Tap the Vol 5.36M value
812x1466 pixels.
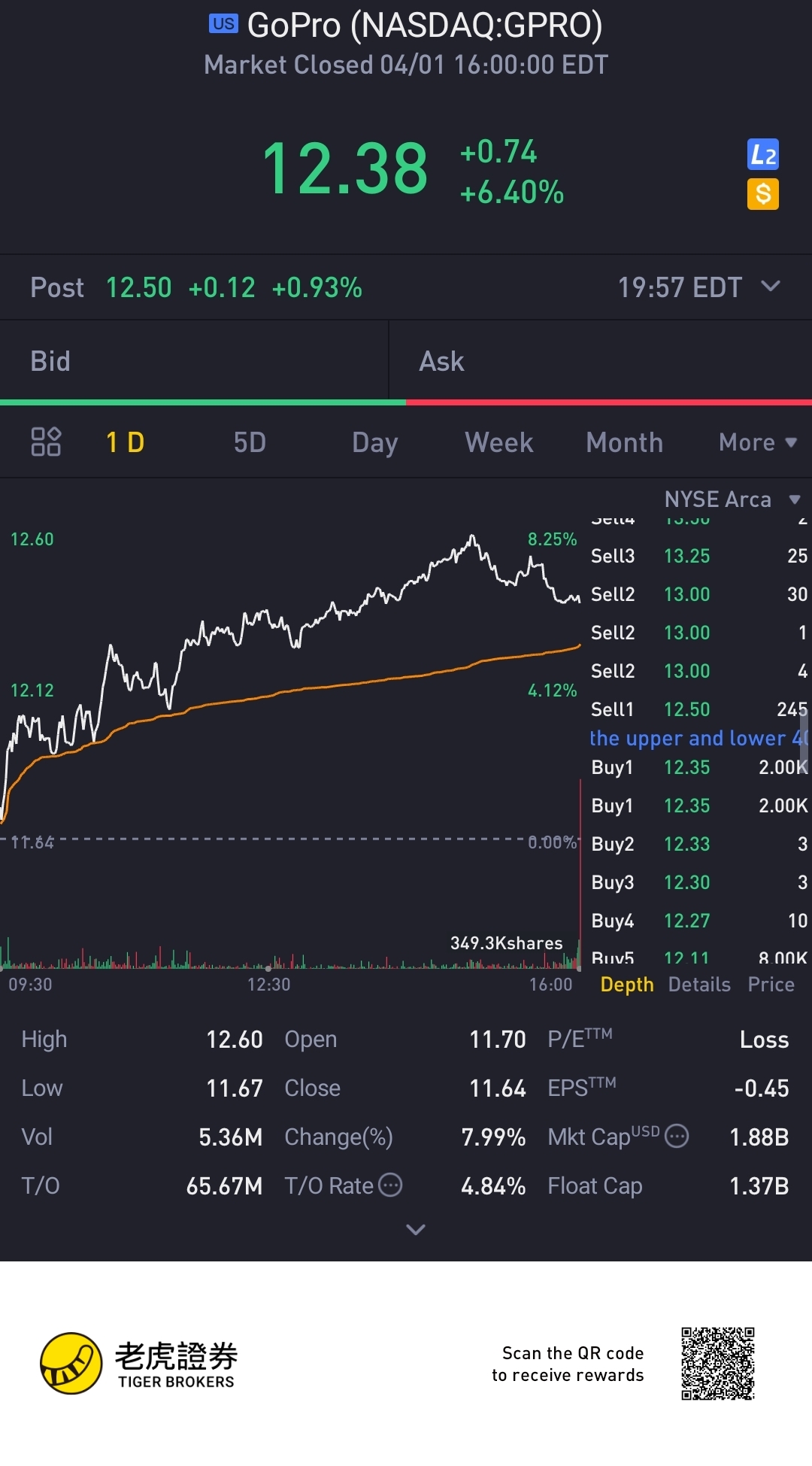(230, 1137)
